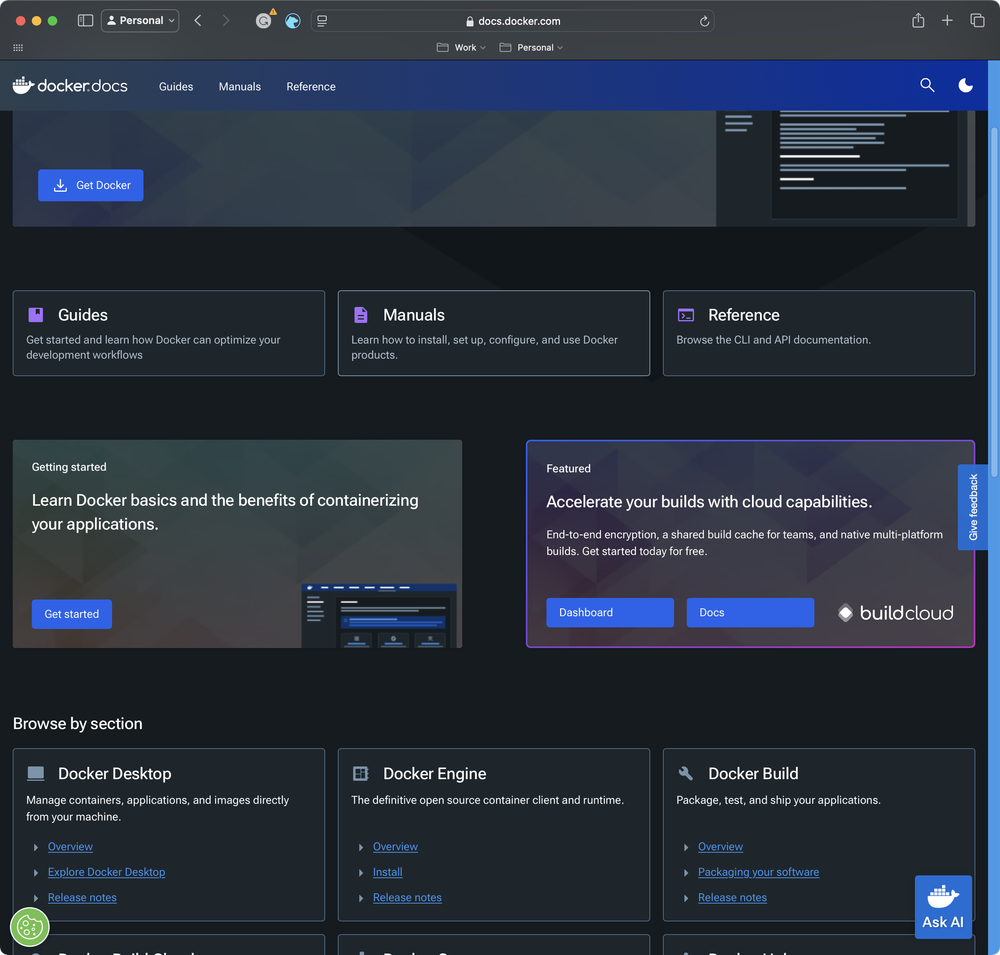Toggle the Safari sidebar icon
The height and width of the screenshot is (955, 1000).
pos(85,20)
